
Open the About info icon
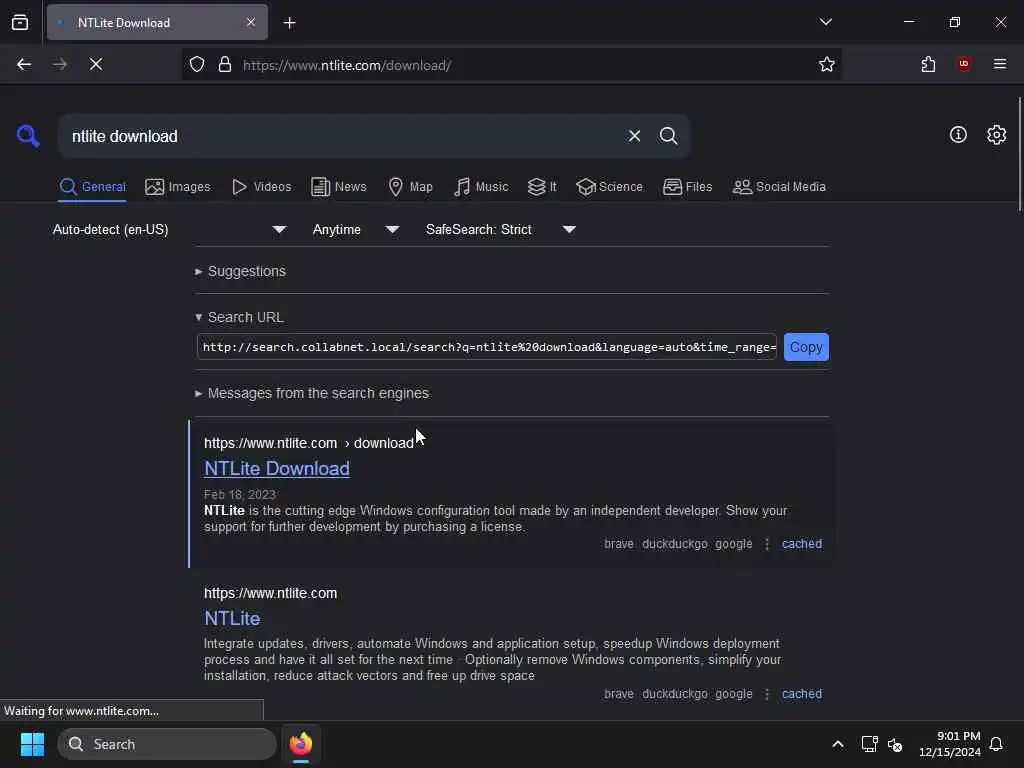[x=958, y=135]
